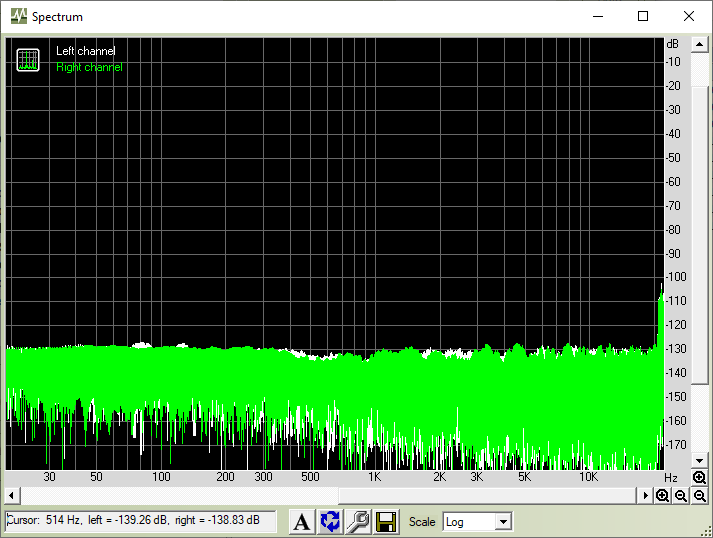Screen dimensions: 713x538
Task: Click the Spectrum app icon in title bar
Action: point(19,16)
